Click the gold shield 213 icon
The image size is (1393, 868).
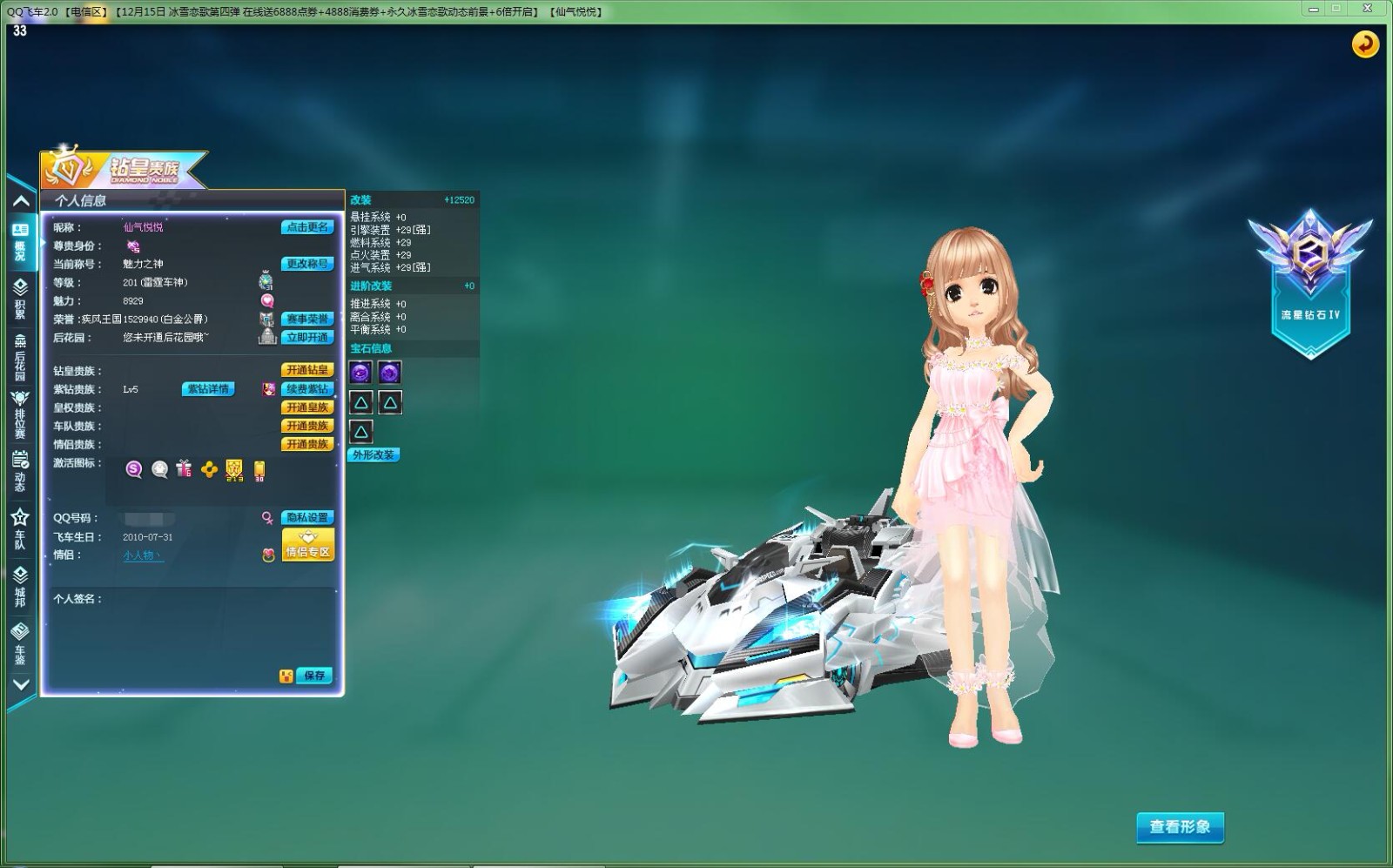pyautogui.click(x=234, y=471)
